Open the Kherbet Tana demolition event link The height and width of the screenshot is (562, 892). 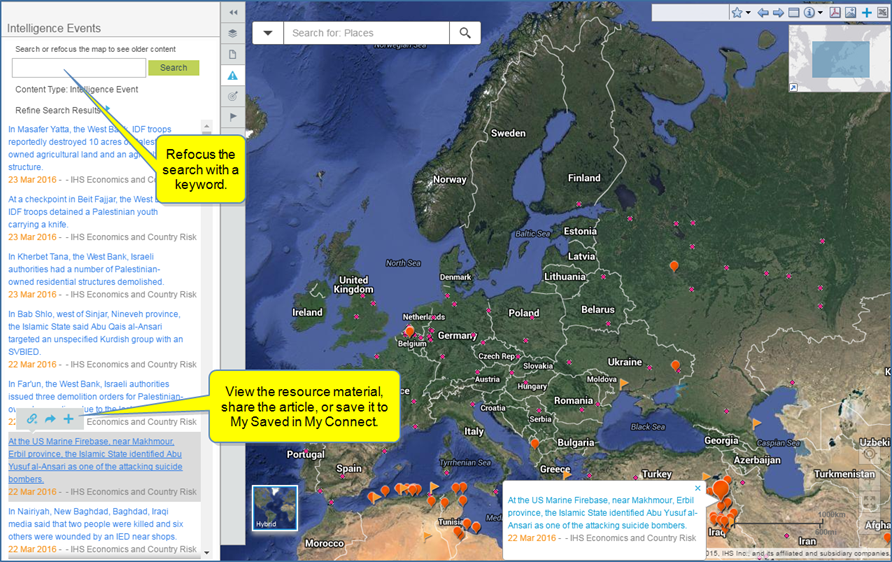pos(86,269)
